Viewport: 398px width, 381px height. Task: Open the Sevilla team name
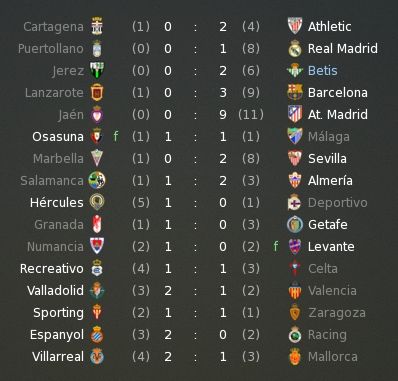tap(327, 159)
